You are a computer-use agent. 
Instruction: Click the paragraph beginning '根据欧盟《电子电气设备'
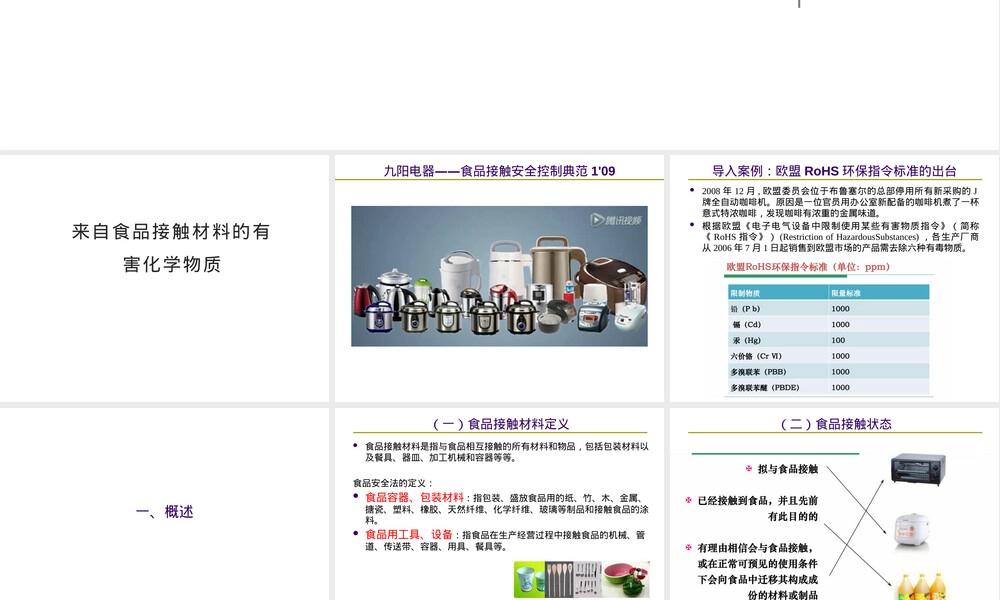(841, 237)
